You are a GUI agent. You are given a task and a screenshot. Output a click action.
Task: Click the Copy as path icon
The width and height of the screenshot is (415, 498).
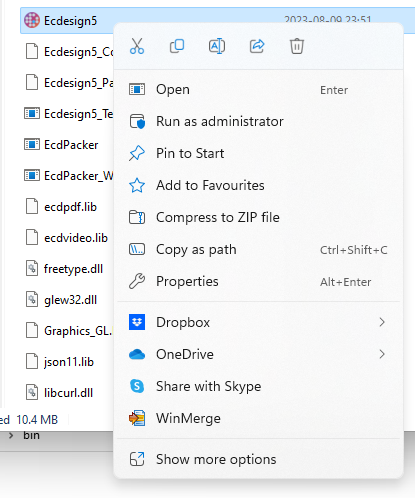(x=137, y=249)
